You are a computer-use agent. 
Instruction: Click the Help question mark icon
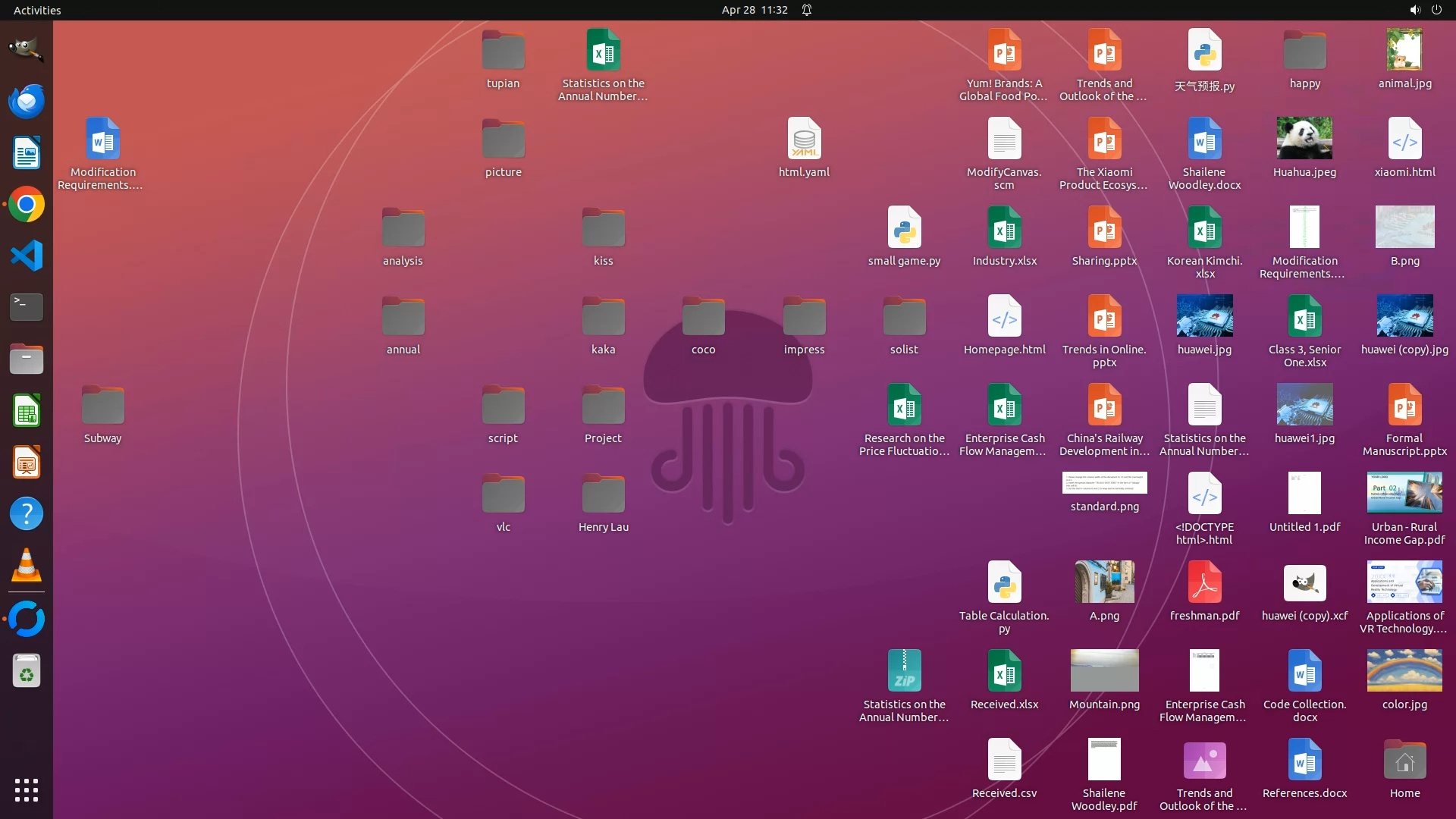point(26,514)
